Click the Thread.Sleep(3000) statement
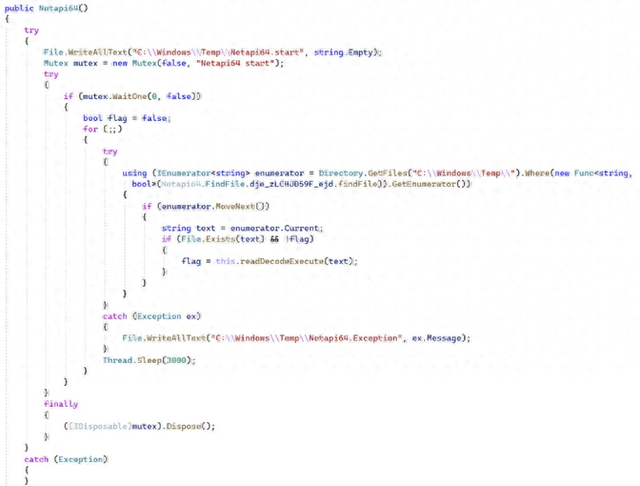The width and height of the screenshot is (640, 486). click(149, 360)
